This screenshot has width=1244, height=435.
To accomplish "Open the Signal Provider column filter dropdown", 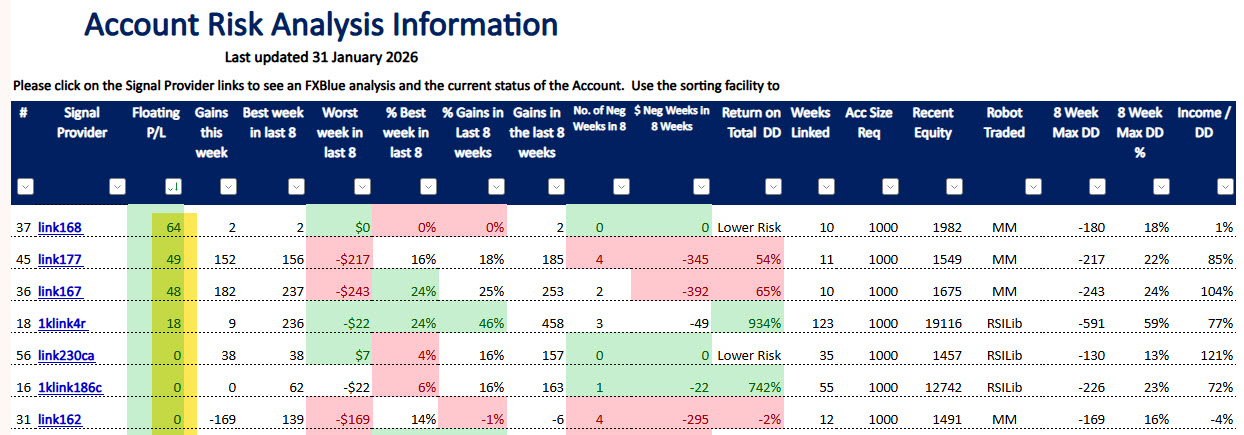I will pyautogui.click(x=117, y=186).
